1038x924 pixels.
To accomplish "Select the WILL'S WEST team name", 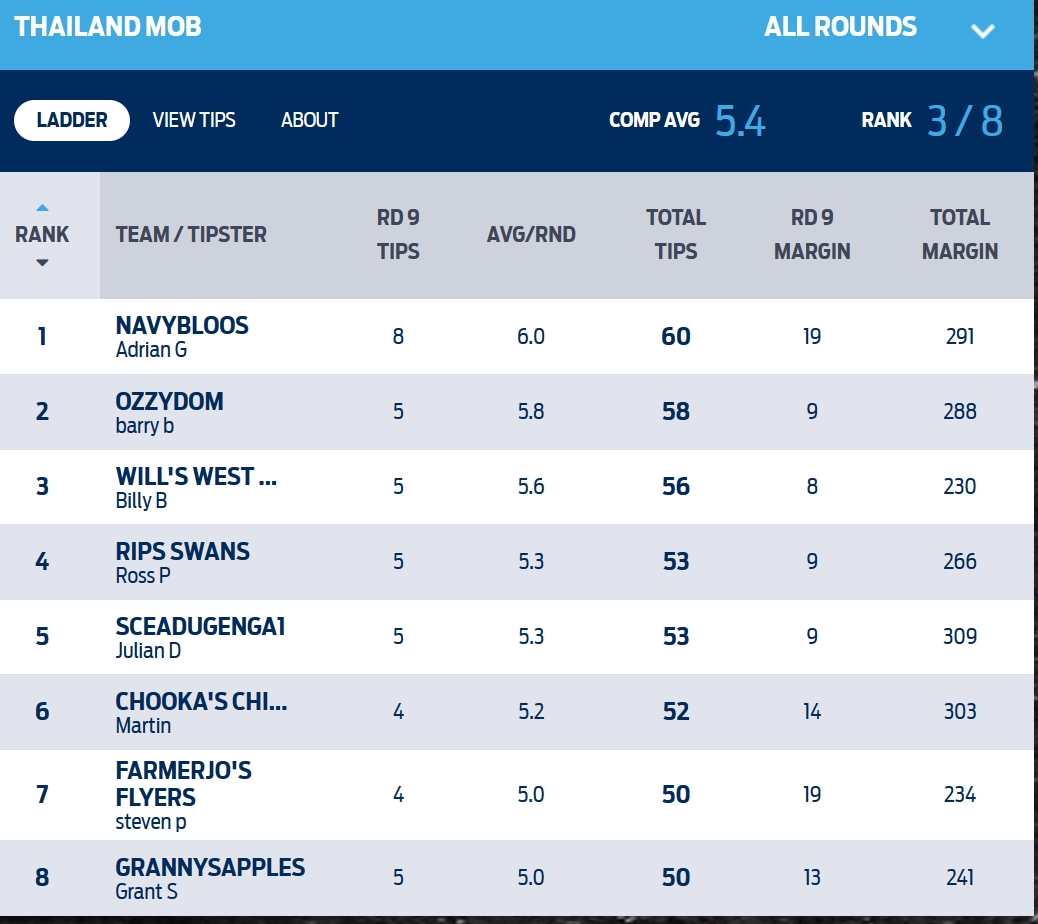I will [x=196, y=477].
